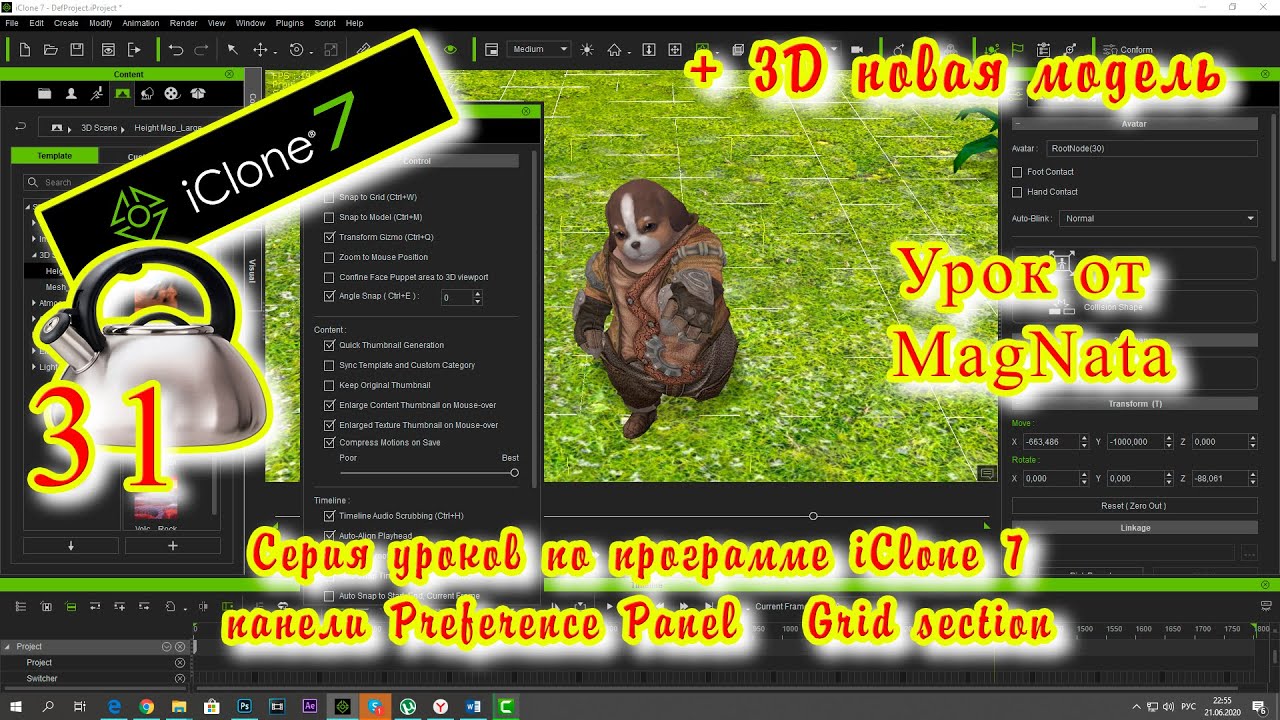Open the File menu
Image resolution: width=1280 pixels, height=720 pixels.
[12, 22]
